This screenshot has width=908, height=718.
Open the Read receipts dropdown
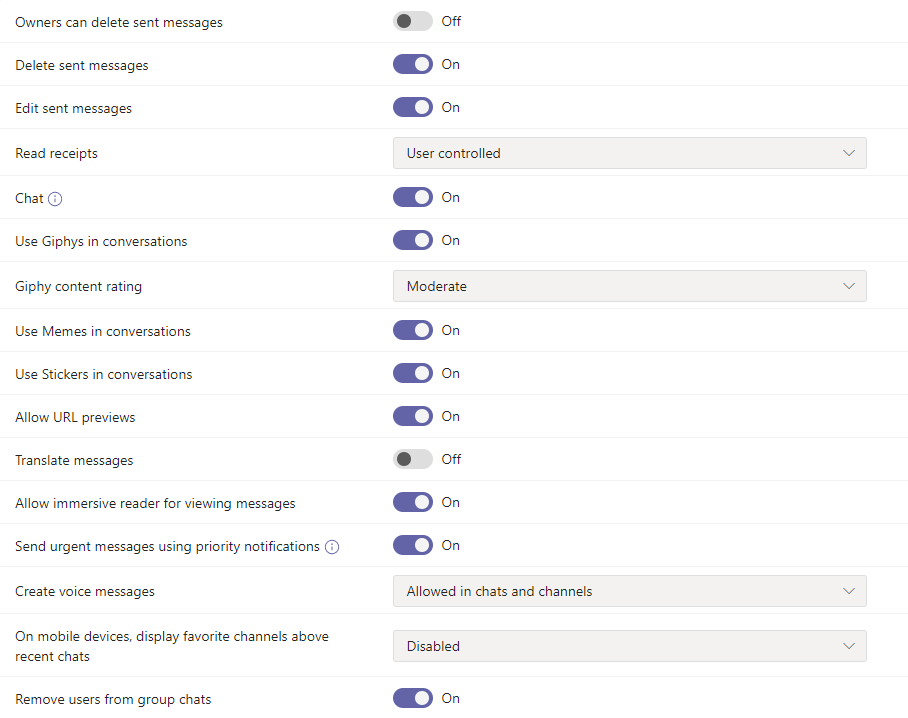point(629,153)
